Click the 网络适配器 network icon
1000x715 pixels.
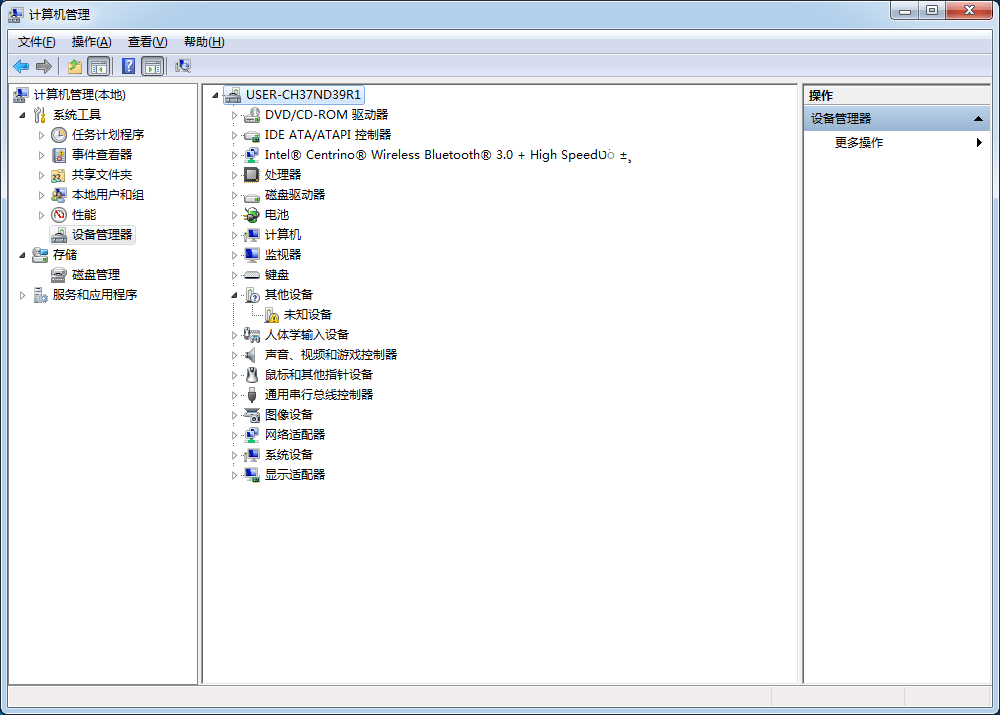(252, 435)
